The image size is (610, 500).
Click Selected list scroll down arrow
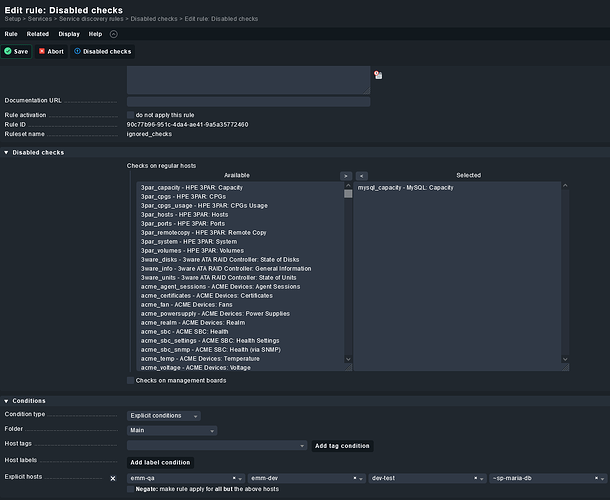point(565,359)
